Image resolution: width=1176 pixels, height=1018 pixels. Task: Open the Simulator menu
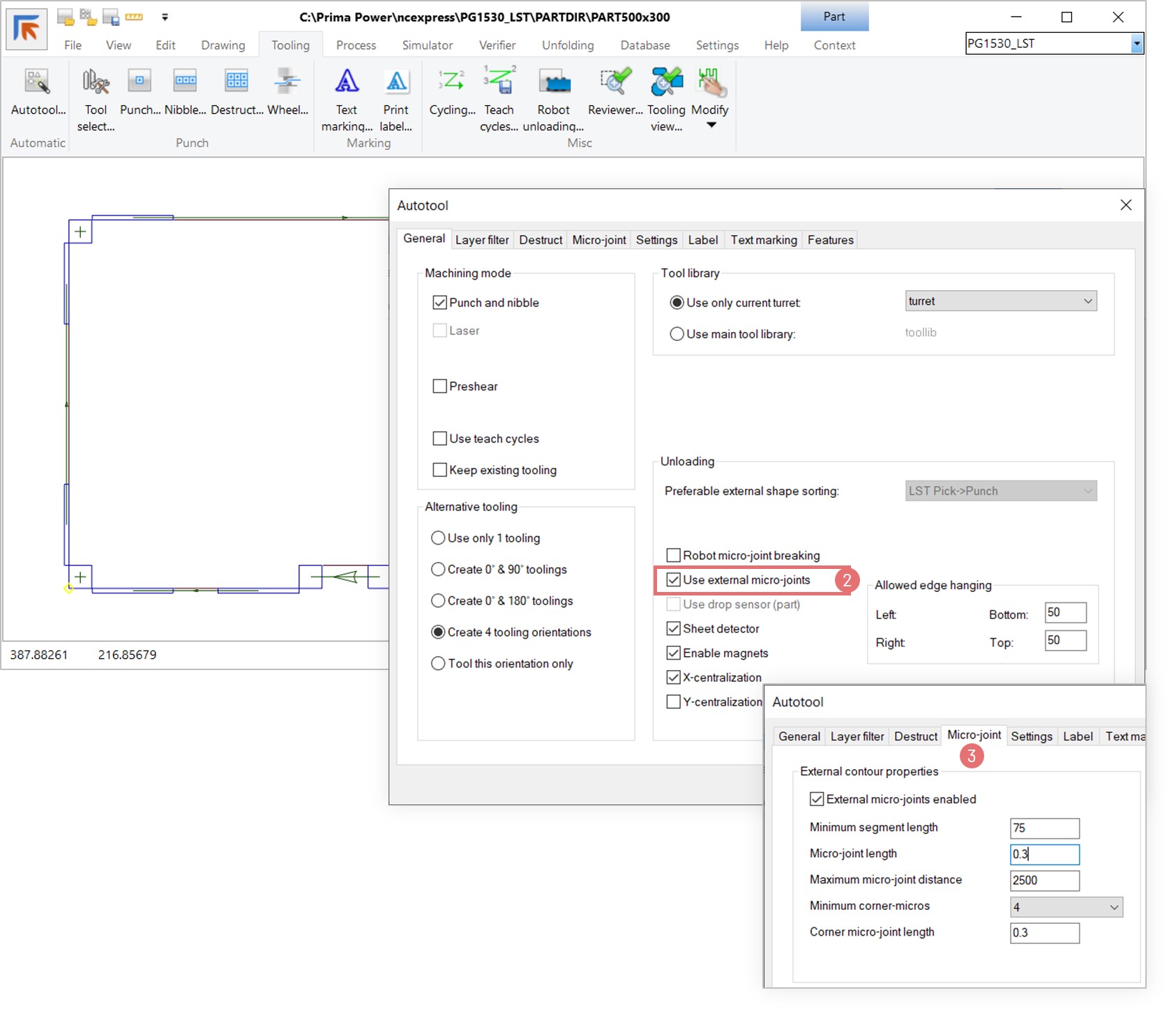427,45
